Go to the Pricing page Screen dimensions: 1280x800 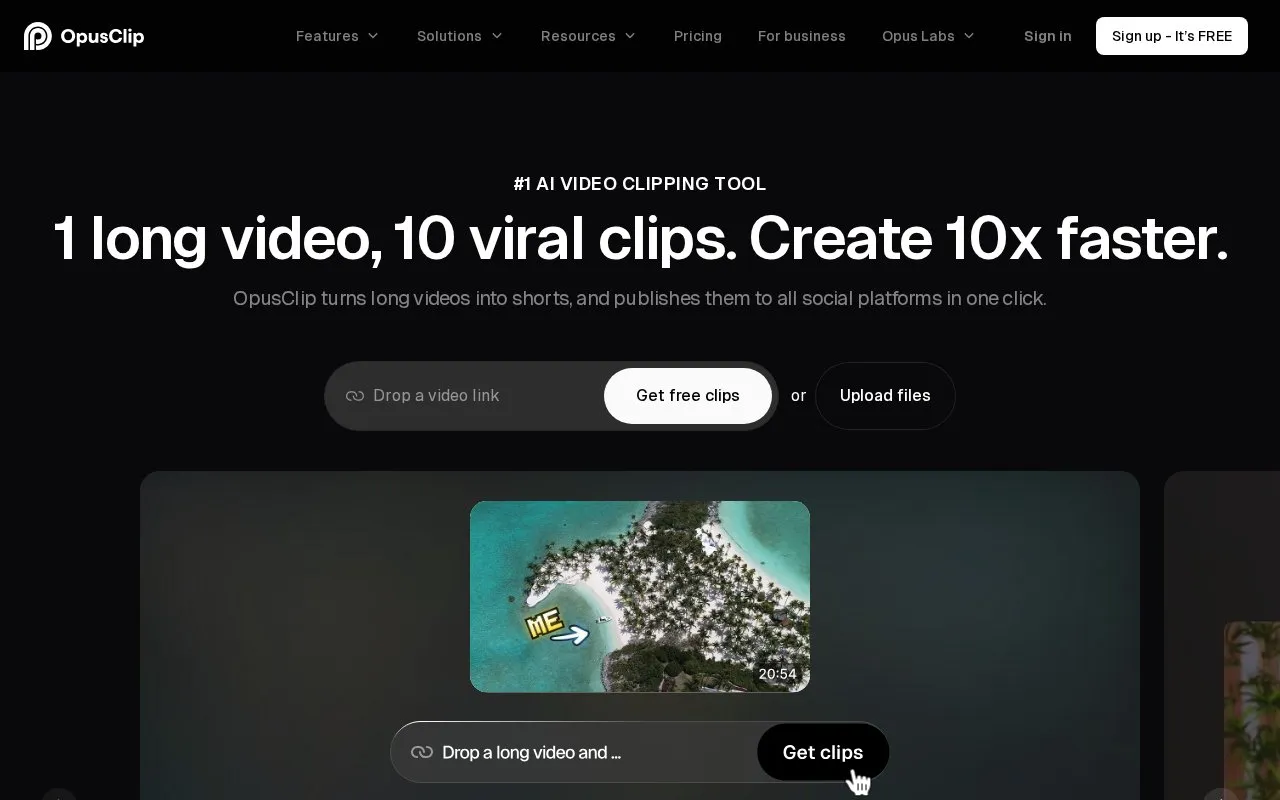[698, 36]
